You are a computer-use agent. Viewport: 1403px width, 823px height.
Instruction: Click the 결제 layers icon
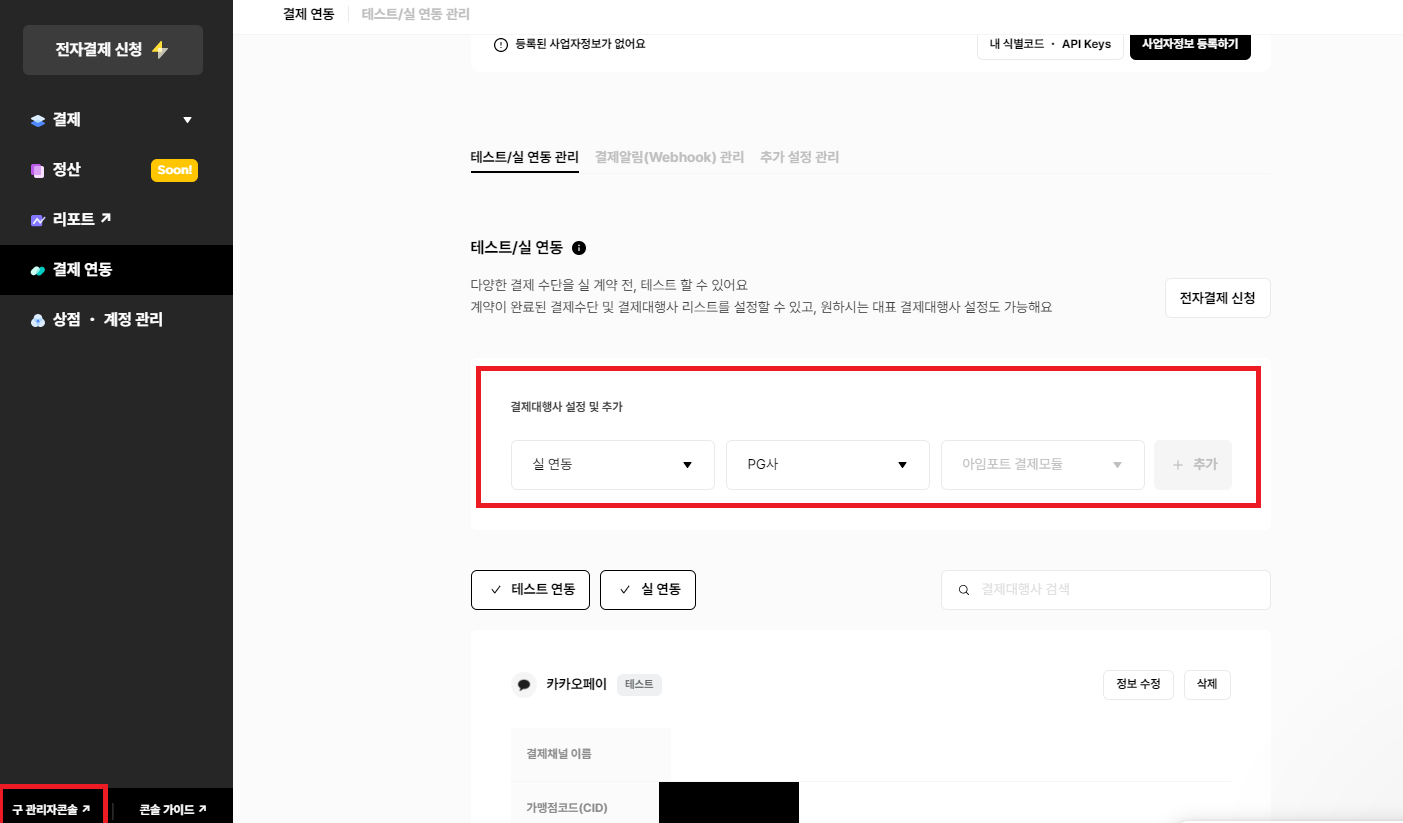click(38, 121)
